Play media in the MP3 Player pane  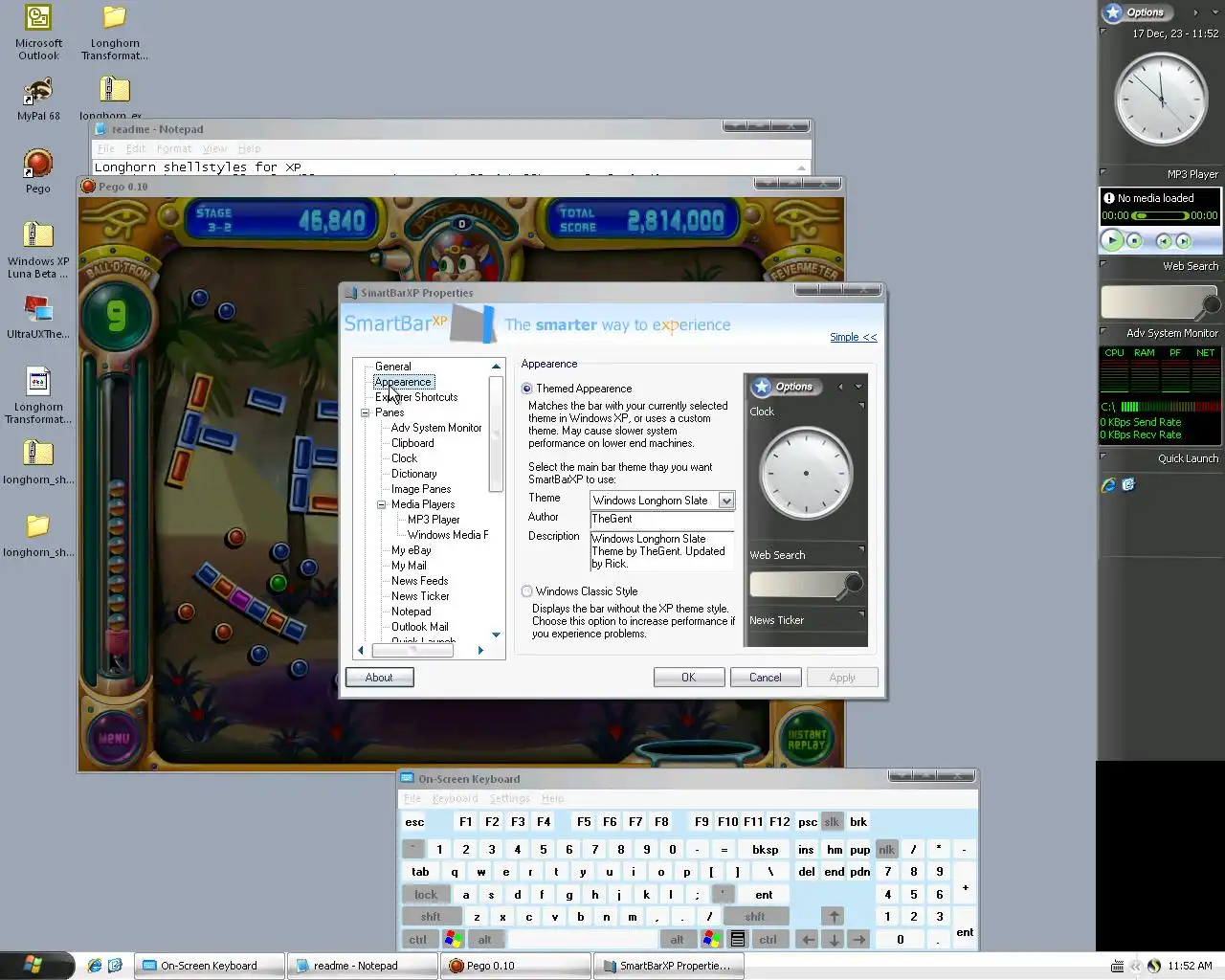(x=1112, y=240)
